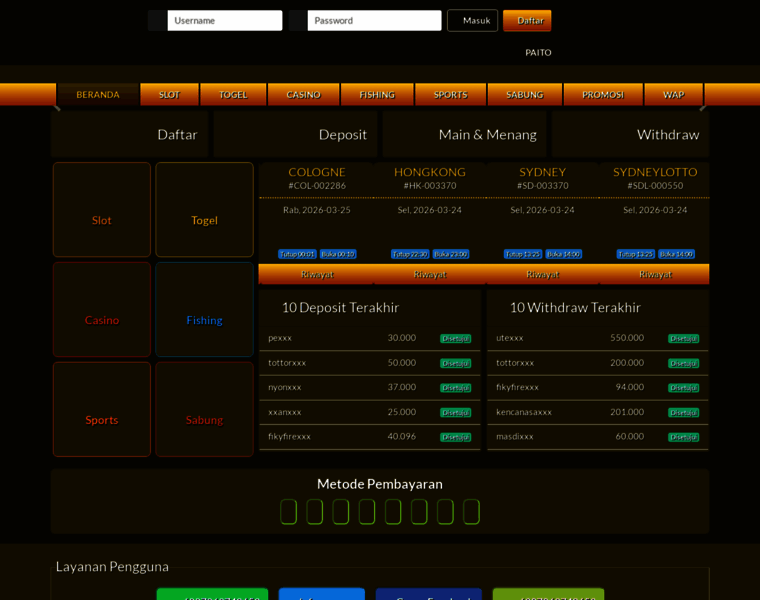View Riwayat for the COLOGNE market
The image size is (760, 600).
[x=316, y=274]
